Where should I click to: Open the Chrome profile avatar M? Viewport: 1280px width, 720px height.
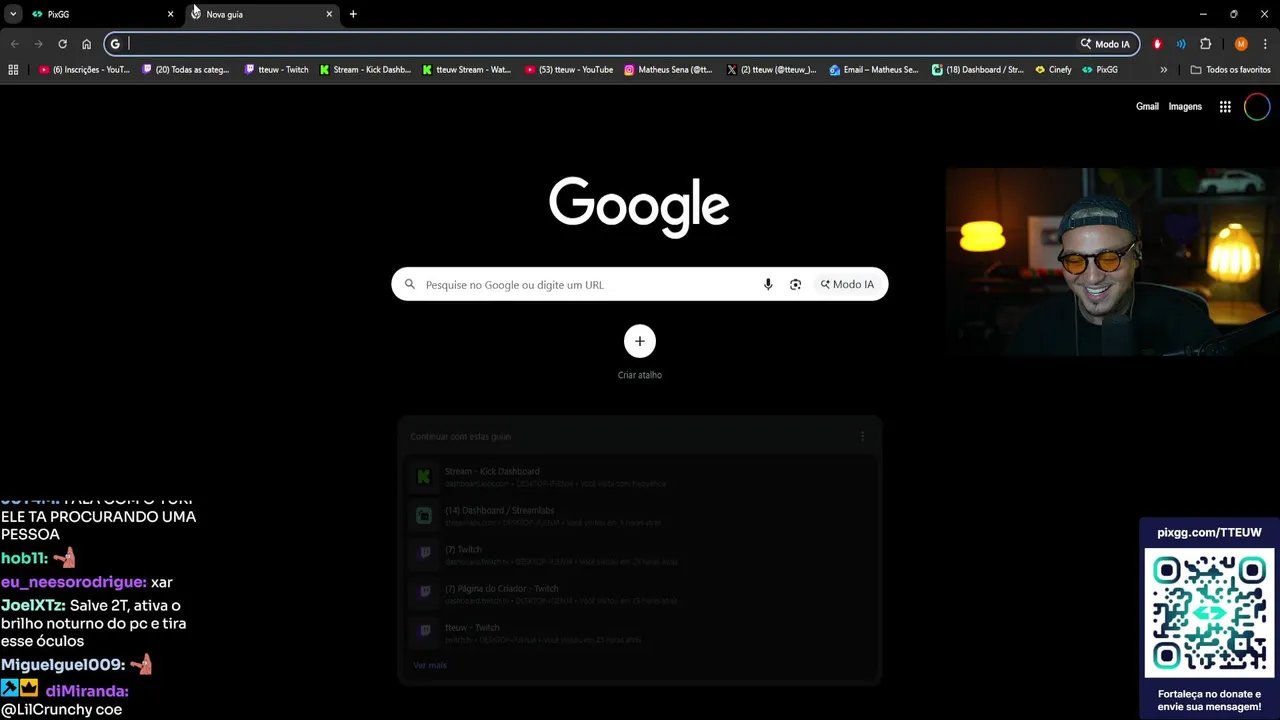[x=1241, y=44]
